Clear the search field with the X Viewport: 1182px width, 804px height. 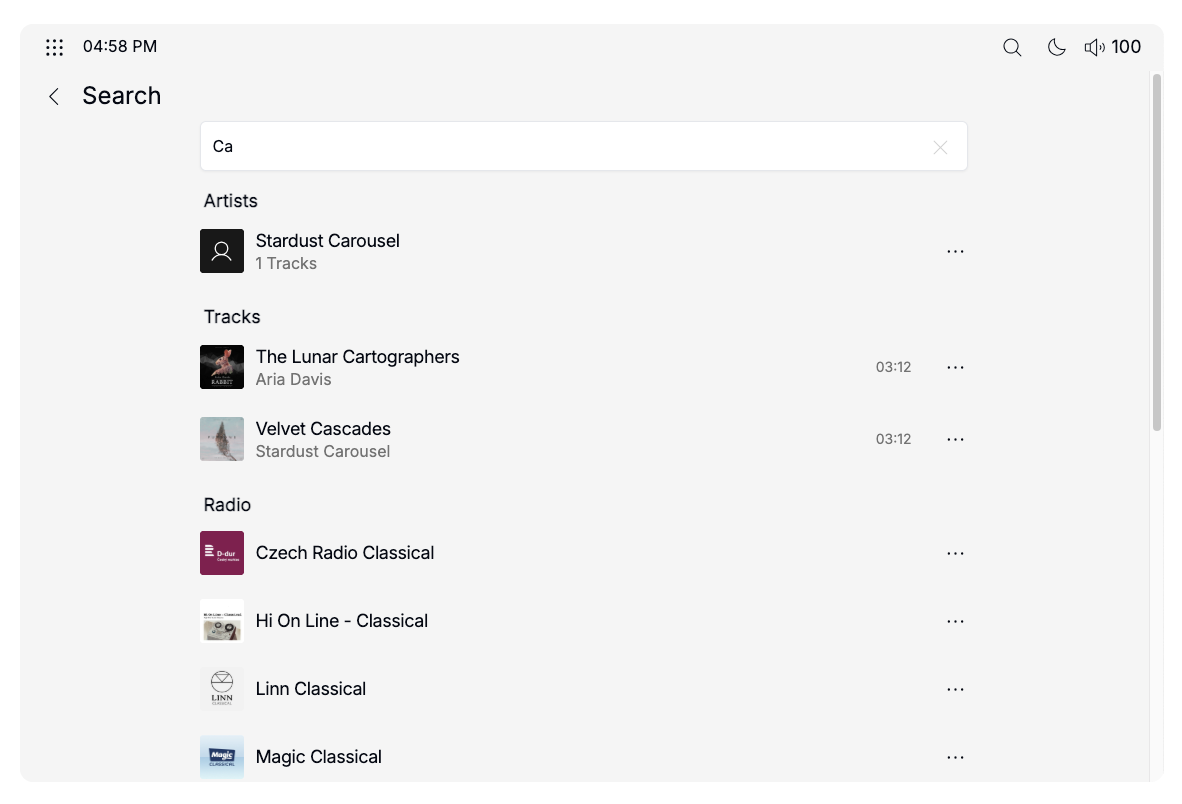[x=940, y=147]
